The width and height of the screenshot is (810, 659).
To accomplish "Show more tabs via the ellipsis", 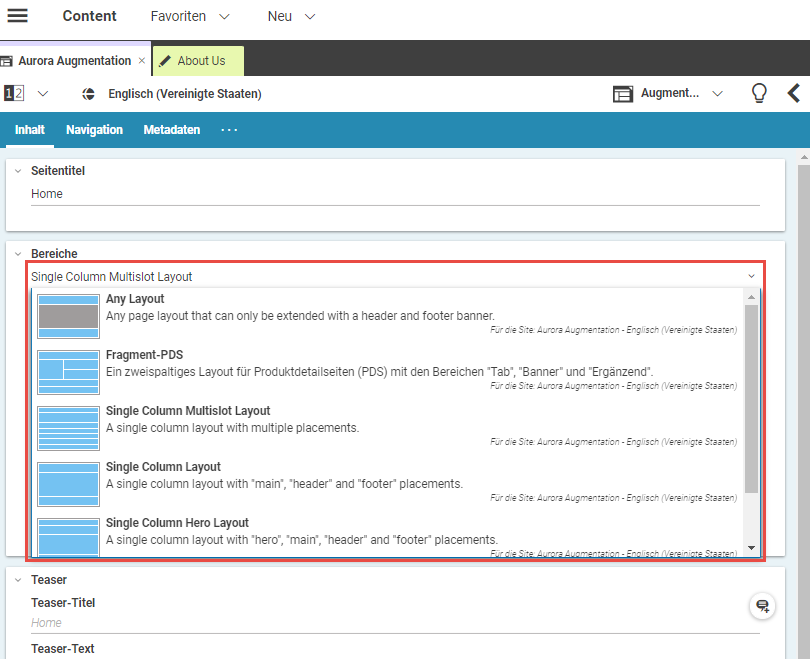I will [229, 130].
